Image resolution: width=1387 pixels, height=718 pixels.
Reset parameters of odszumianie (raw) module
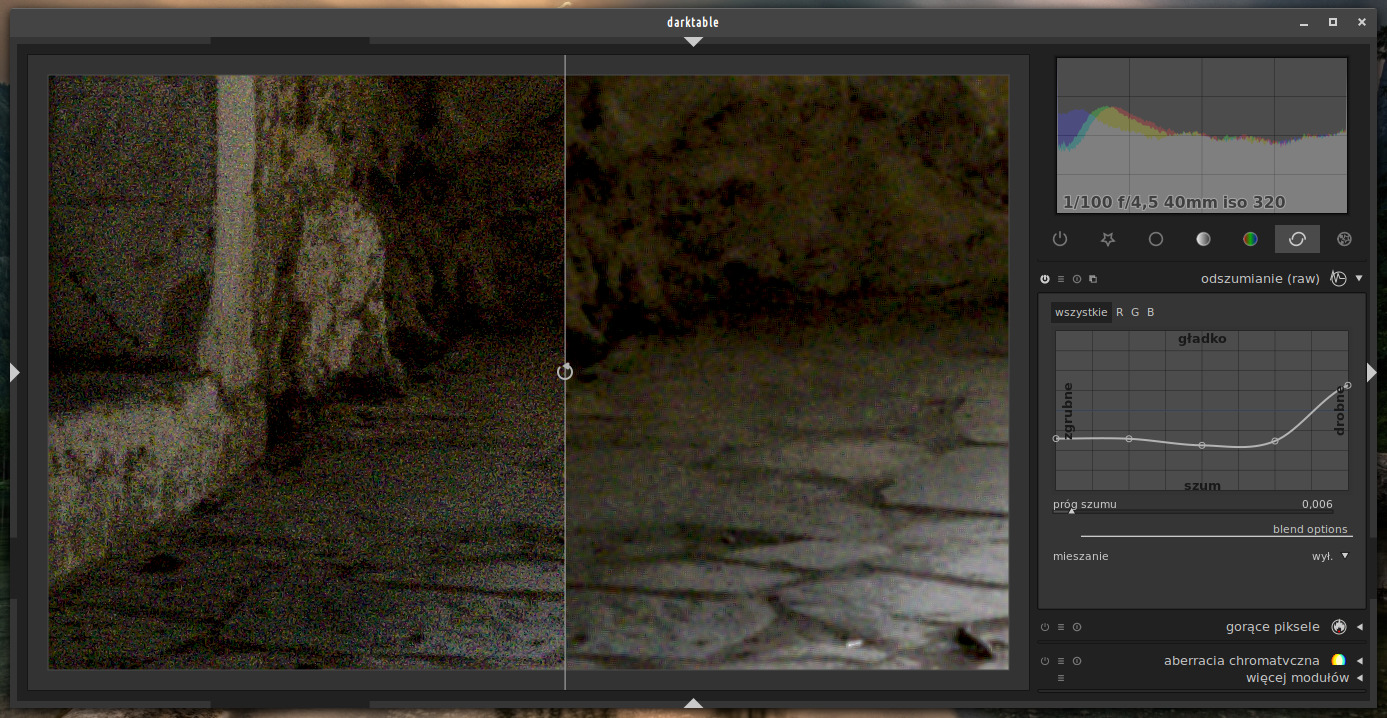1077,279
